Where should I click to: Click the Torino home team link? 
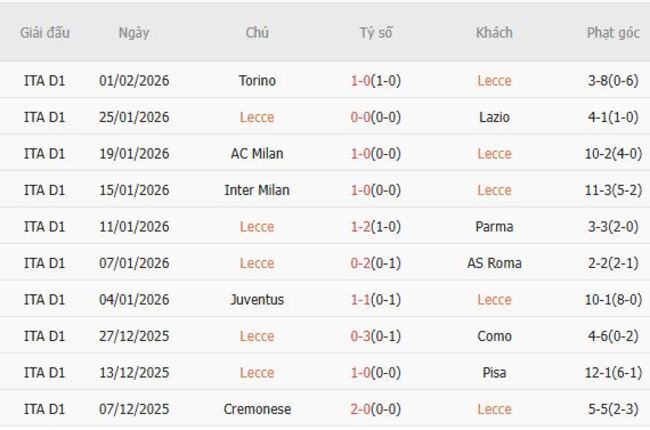257,81
